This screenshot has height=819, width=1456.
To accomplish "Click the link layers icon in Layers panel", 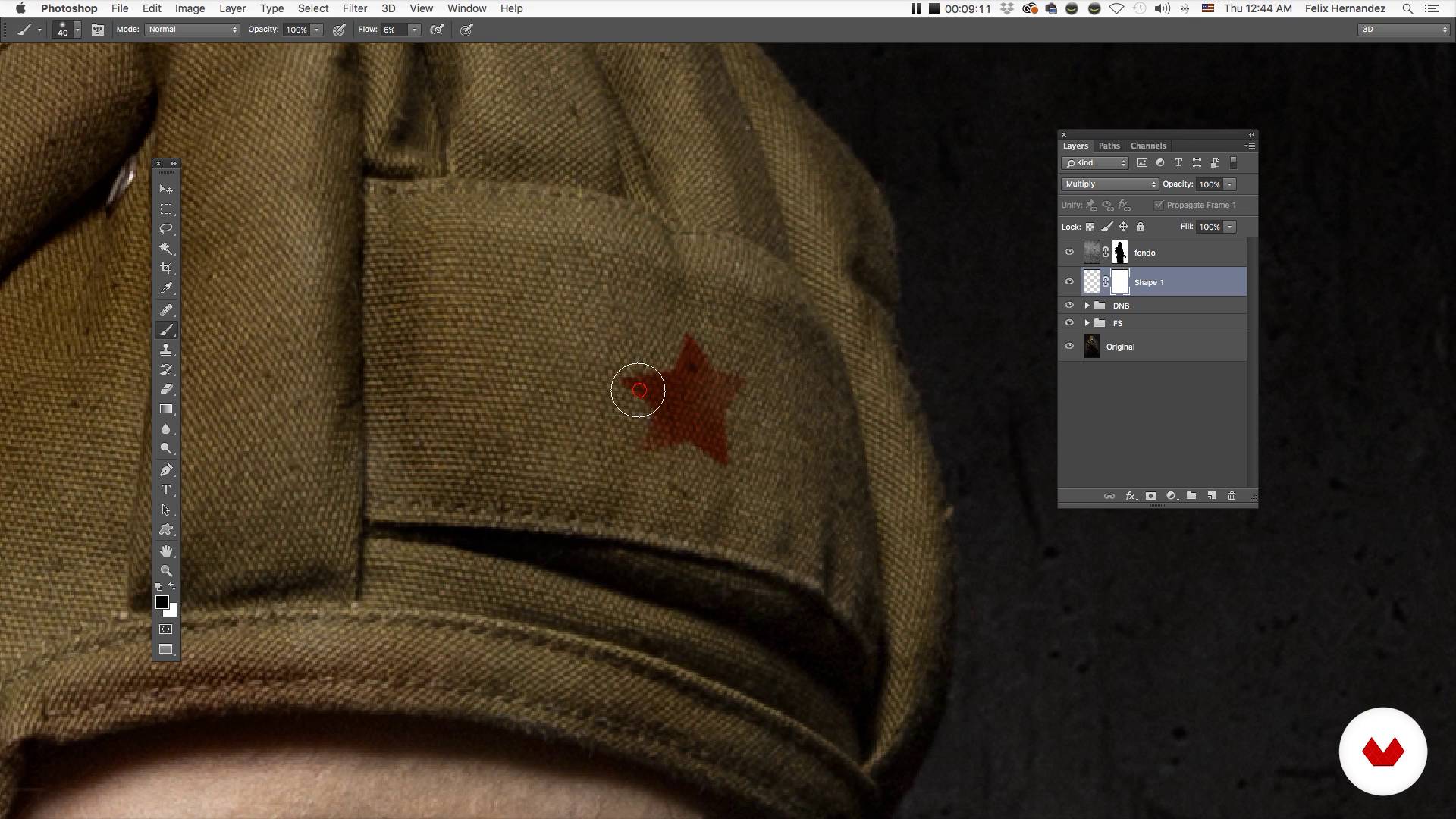I will pyautogui.click(x=1109, y=496).
